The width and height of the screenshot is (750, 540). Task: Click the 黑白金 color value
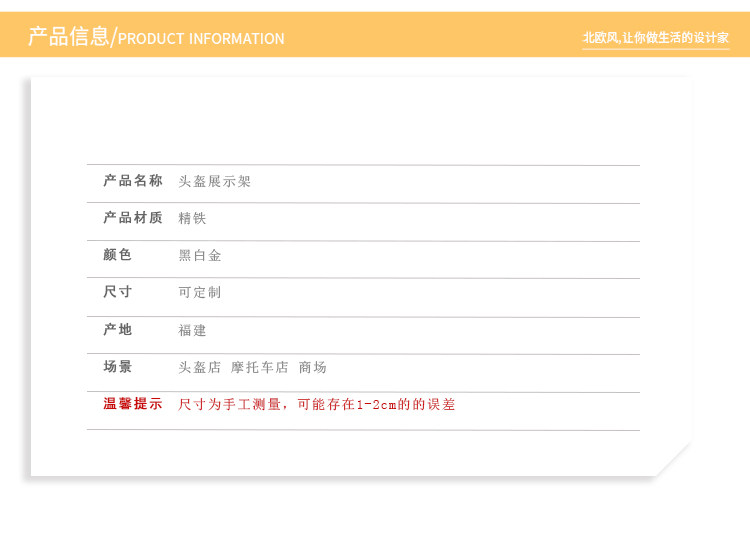pyautogui.click(x=199, y=255)
